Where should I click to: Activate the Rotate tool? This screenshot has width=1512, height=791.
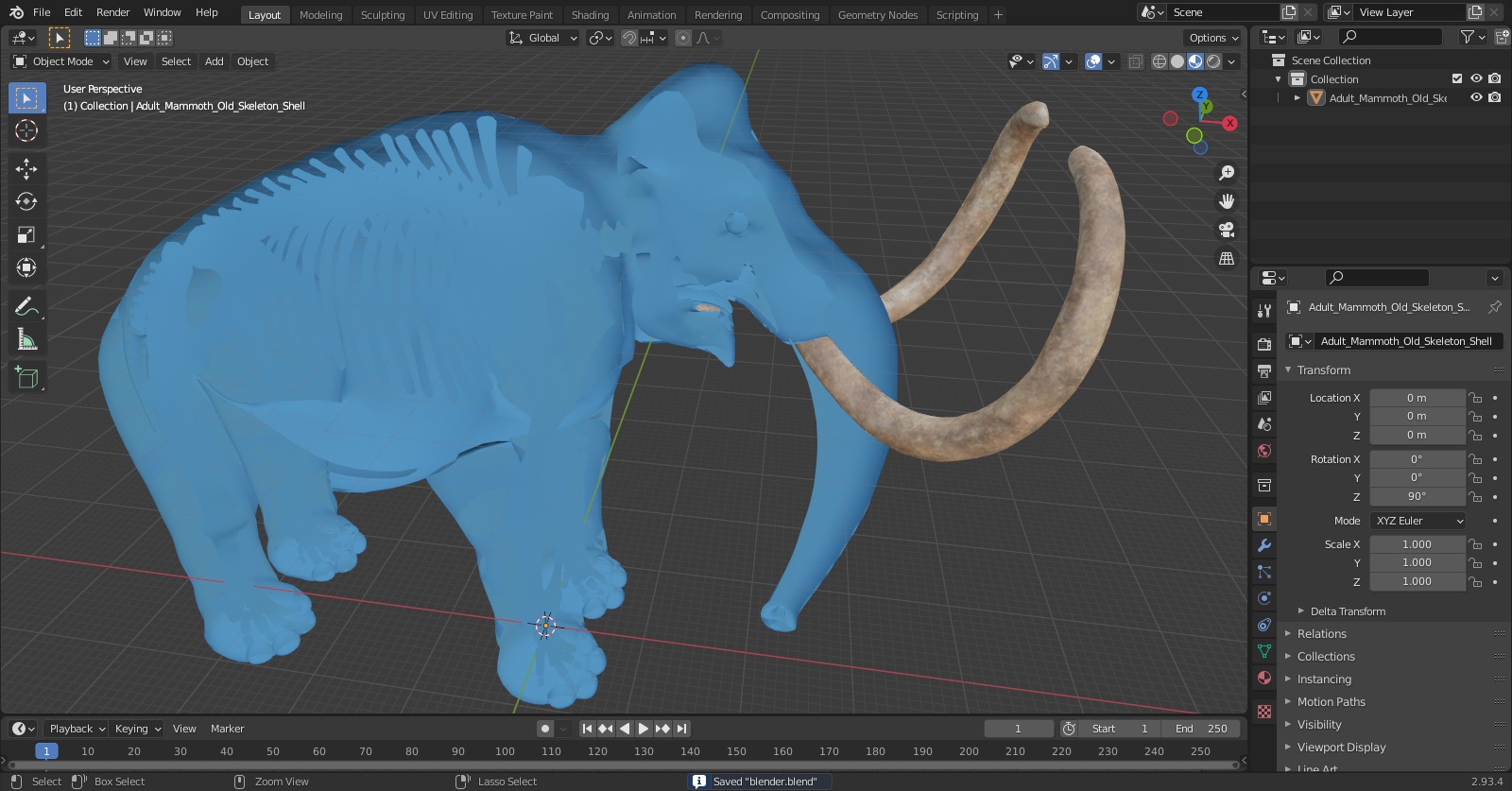[26, 201]
